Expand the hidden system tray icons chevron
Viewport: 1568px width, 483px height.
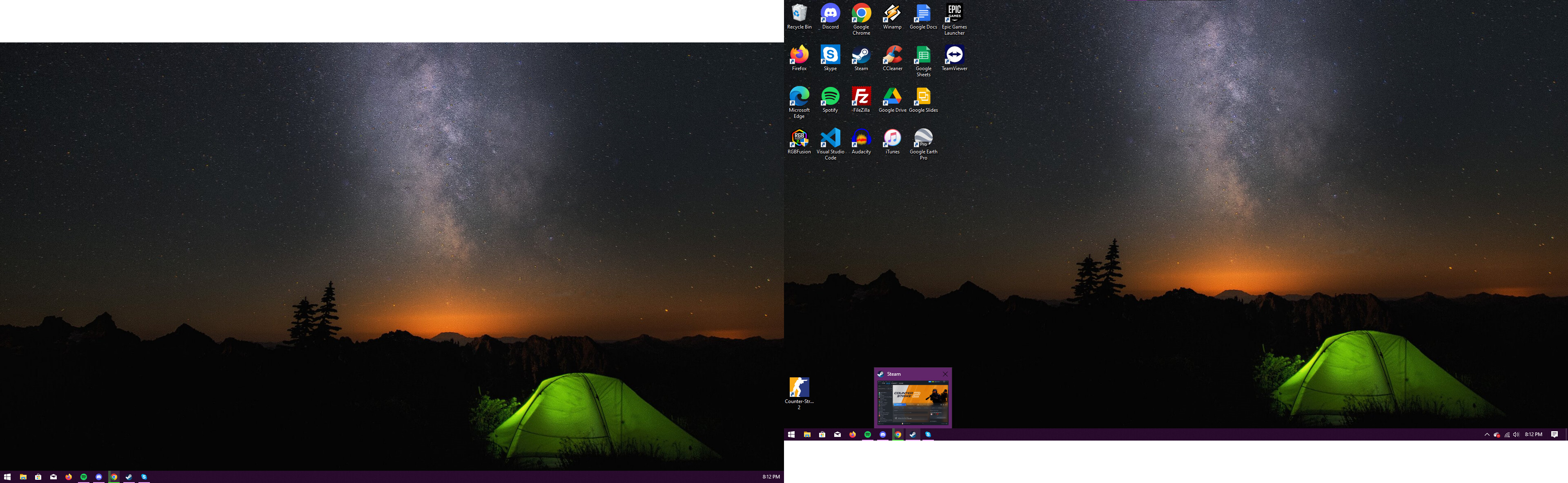point(1486,434)
